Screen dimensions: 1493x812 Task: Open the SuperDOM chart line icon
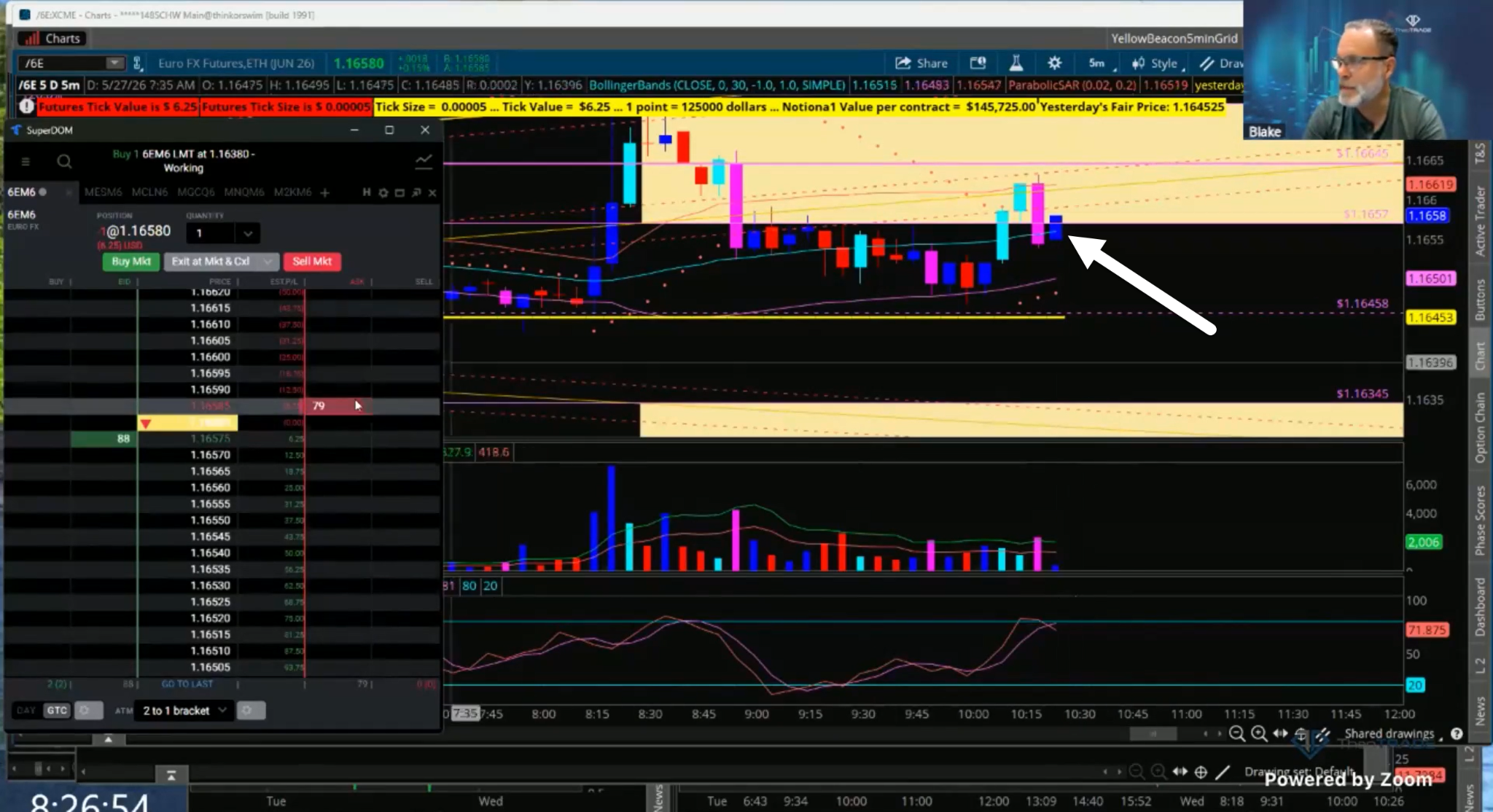pos(424,161)
